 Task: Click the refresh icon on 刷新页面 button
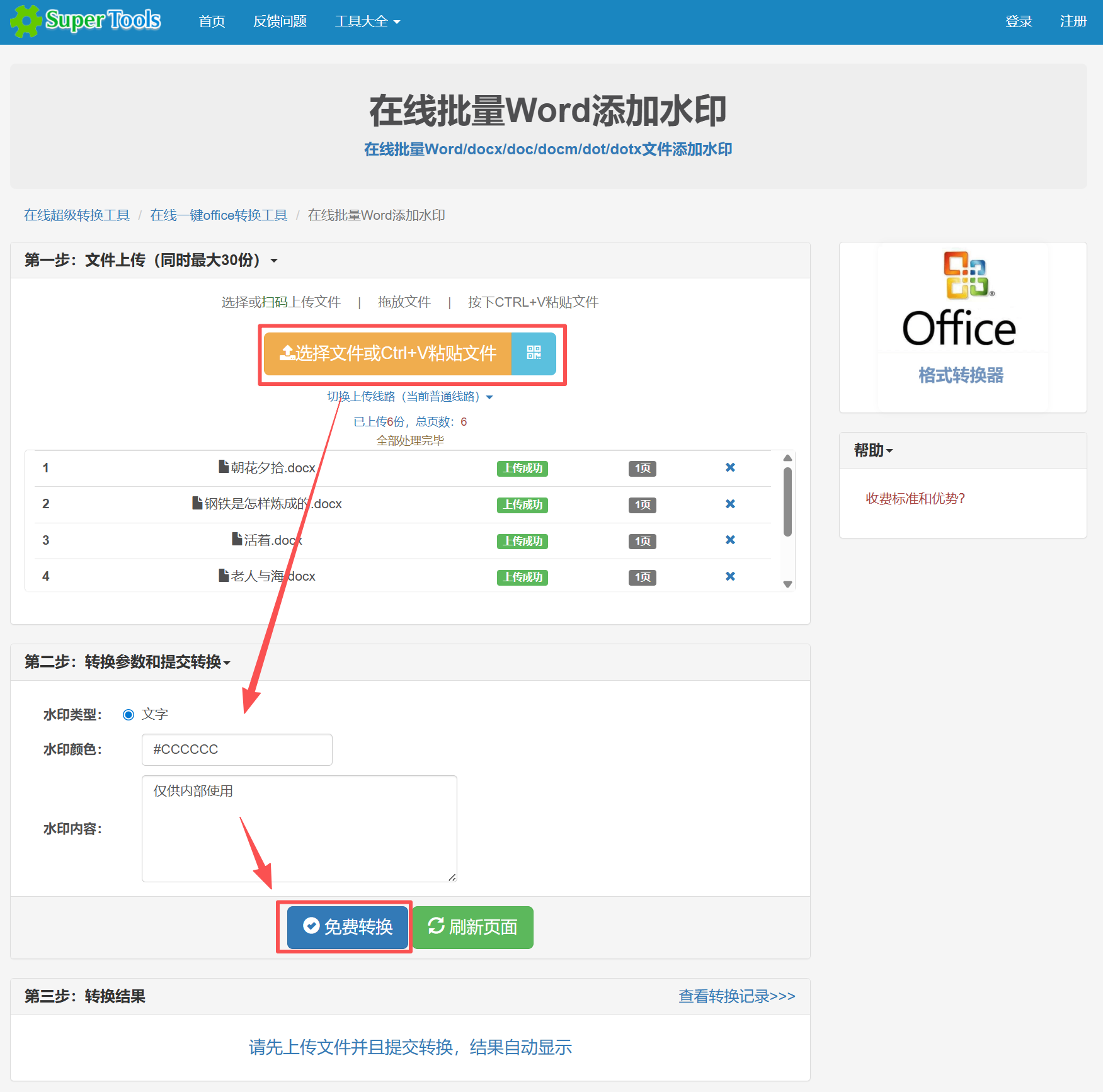tap(436, 927)
